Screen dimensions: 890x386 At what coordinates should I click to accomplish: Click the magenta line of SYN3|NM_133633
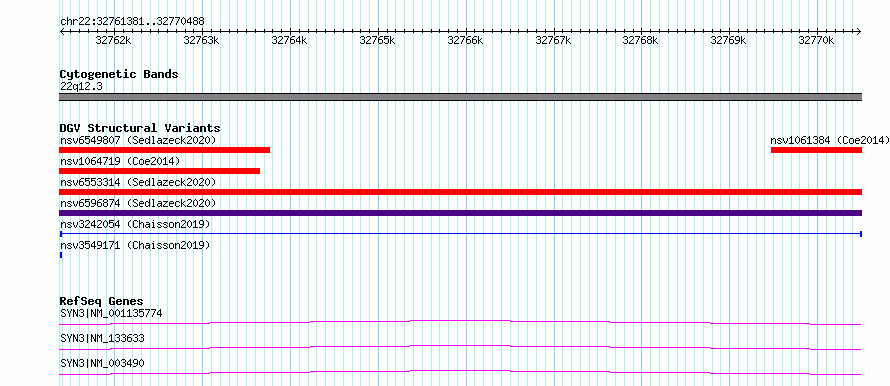(460, 347)
